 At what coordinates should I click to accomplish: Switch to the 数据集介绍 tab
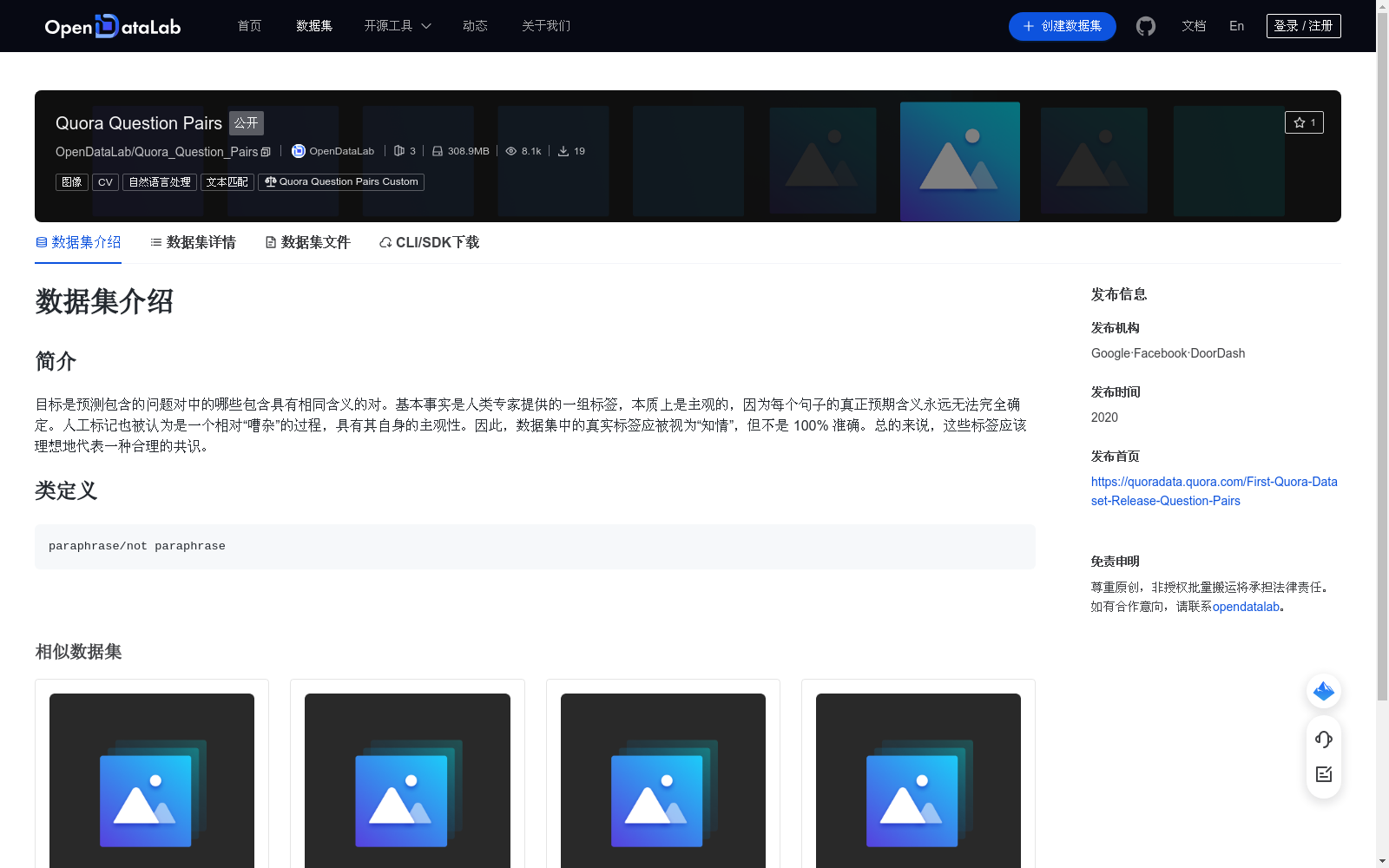coord(78,242)
